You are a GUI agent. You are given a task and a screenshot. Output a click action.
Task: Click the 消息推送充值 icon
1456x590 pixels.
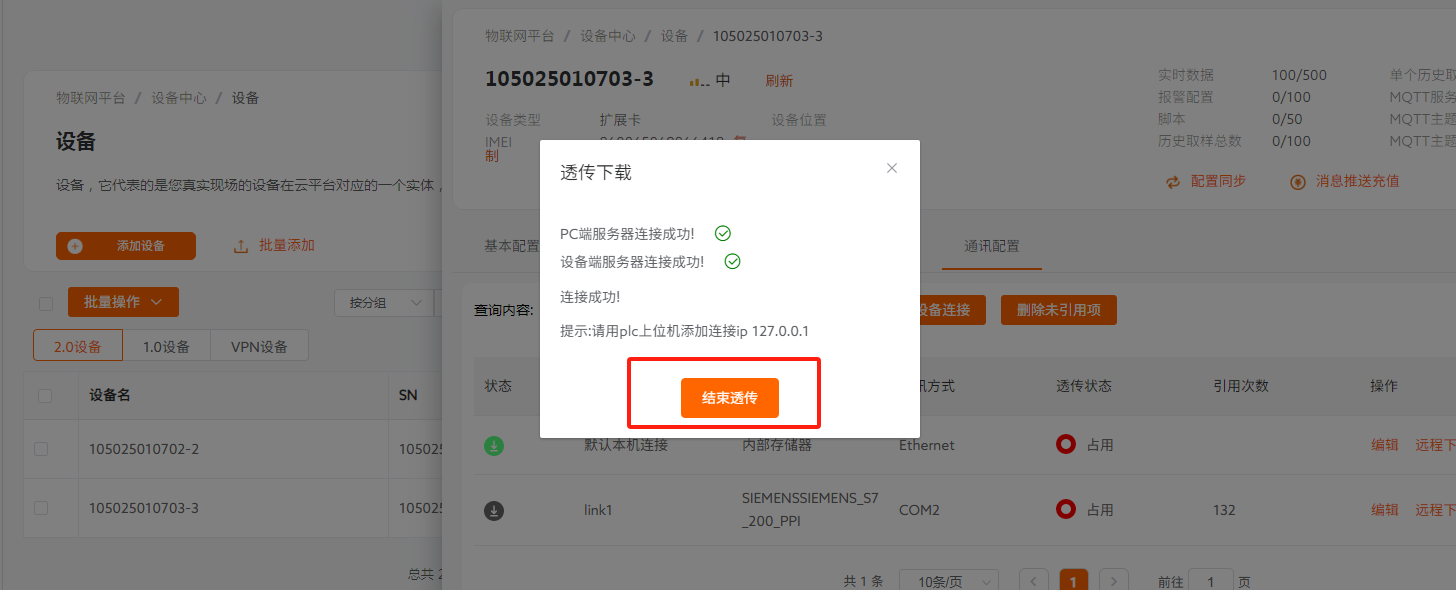tap(1298, 182)
